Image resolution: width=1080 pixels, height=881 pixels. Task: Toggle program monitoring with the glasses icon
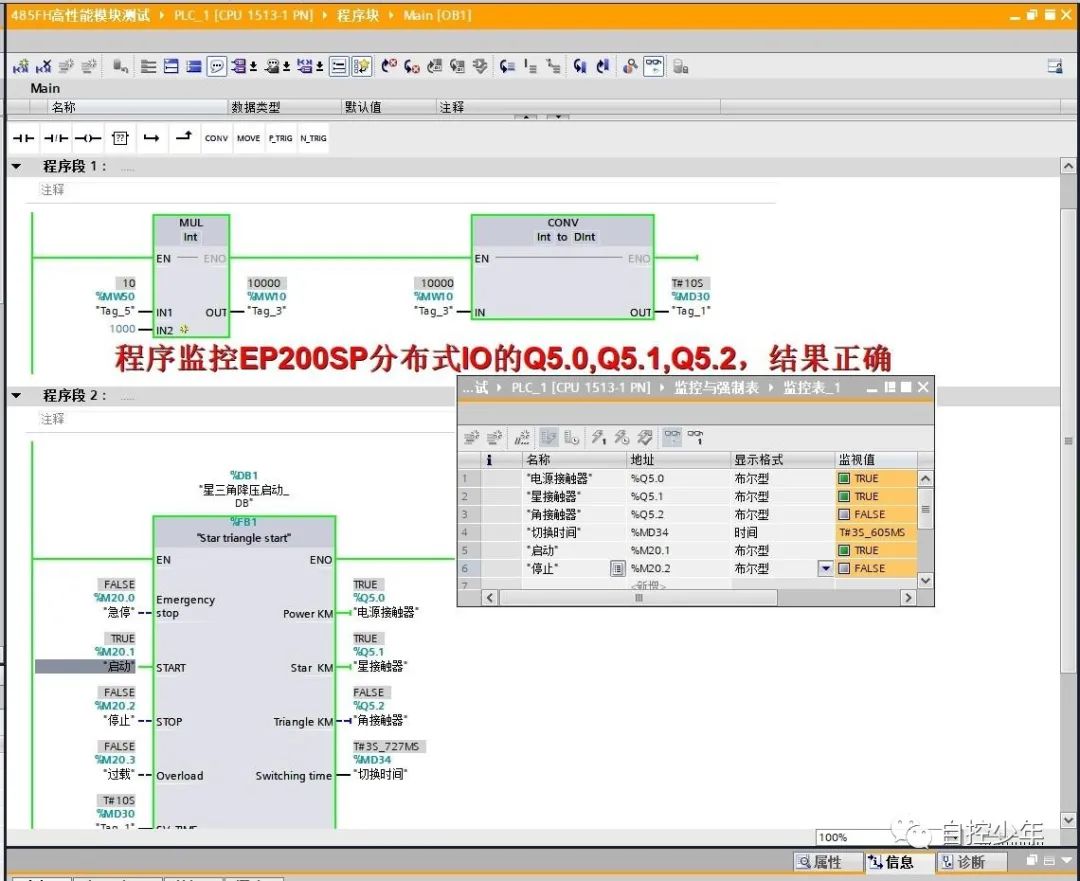[654, 66]
